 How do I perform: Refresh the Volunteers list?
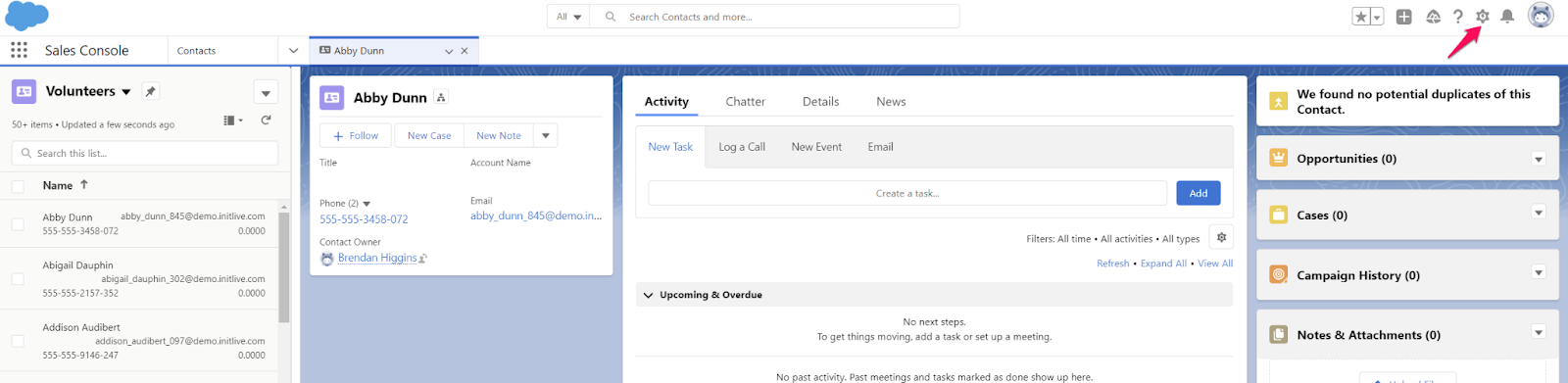[x=266, y=120]
